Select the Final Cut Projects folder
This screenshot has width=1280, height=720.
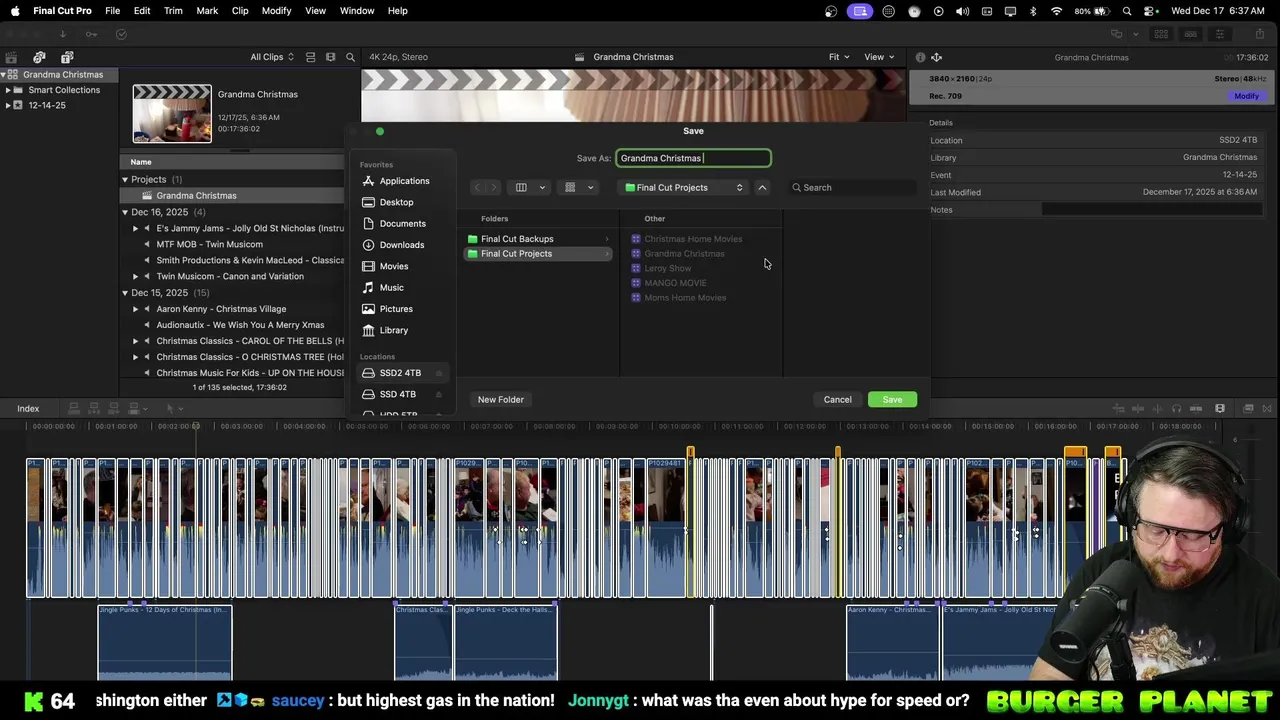click(538, 254)
